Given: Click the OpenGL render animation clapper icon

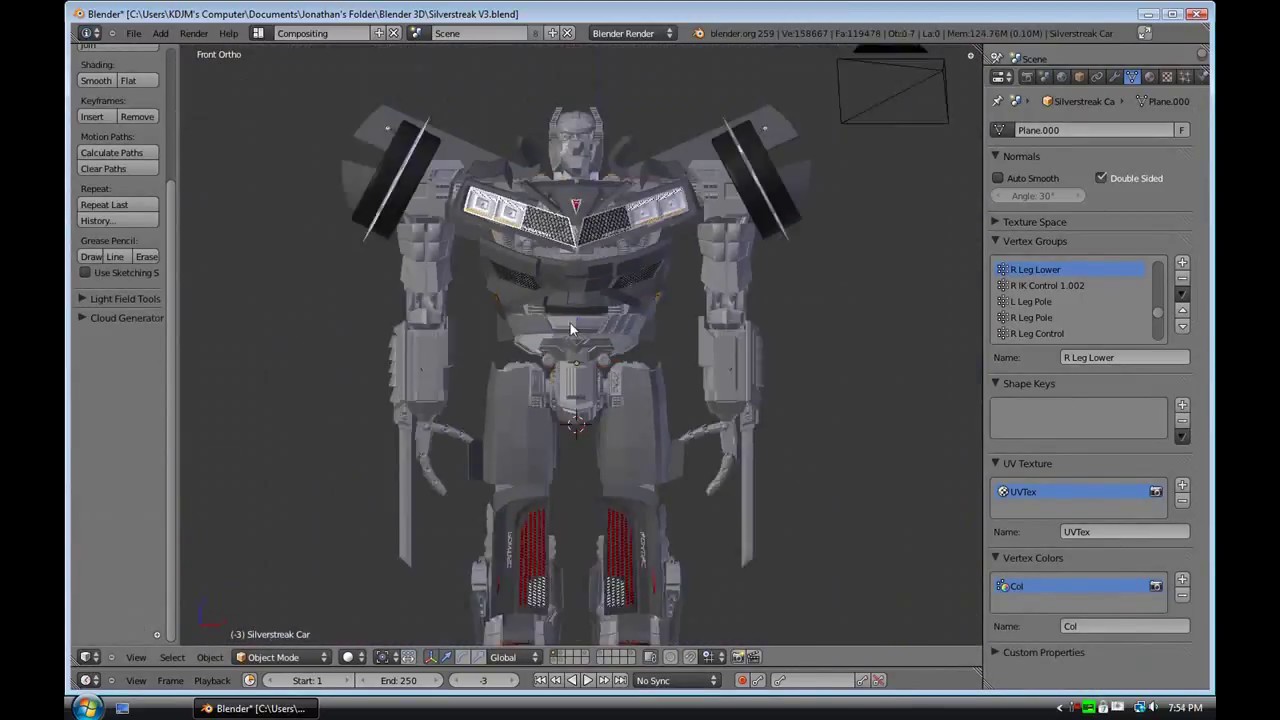Looking at the screenshot, I should tap(754, 657).
